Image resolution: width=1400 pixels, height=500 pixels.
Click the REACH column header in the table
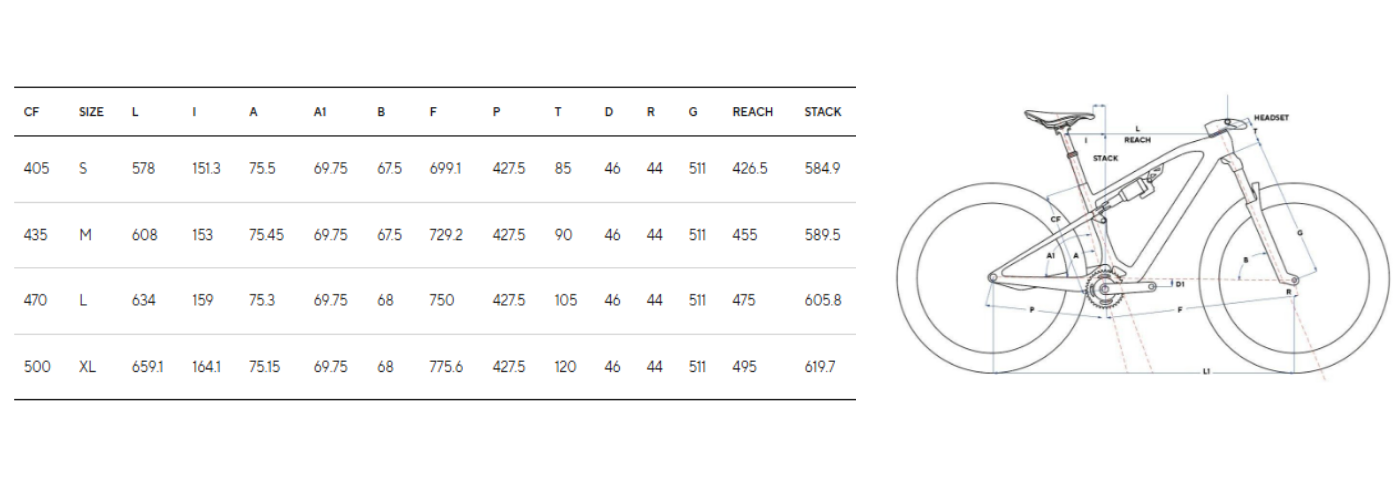point(752,112)
